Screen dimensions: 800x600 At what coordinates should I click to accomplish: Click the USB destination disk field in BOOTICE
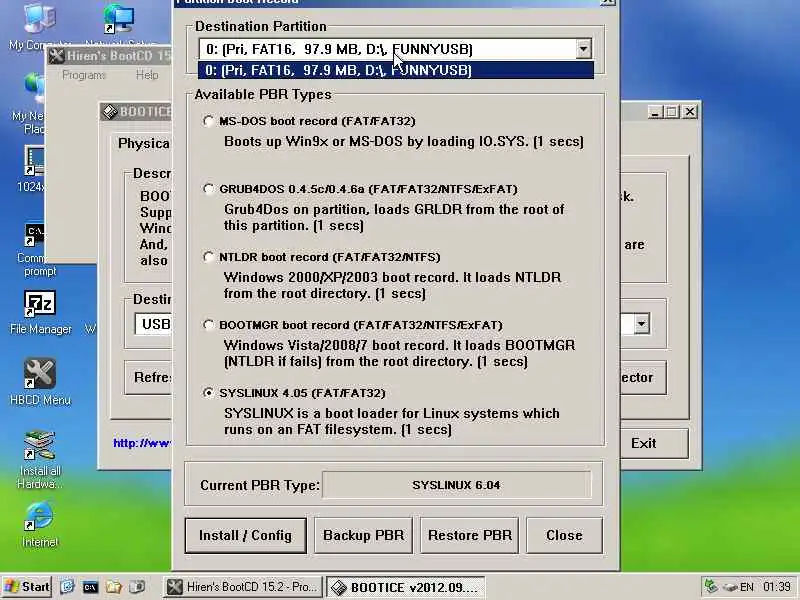coord(154,324)
